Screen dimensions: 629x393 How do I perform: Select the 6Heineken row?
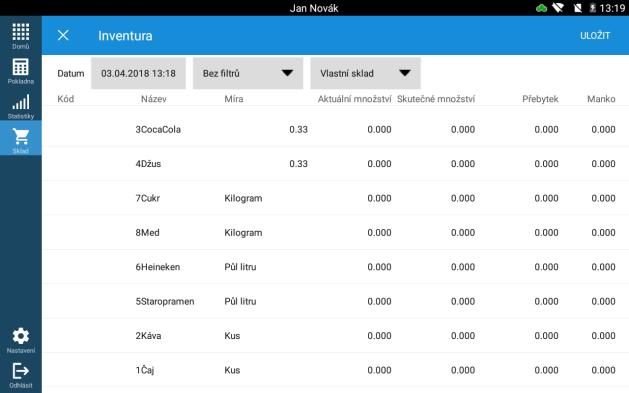[335, 267]
